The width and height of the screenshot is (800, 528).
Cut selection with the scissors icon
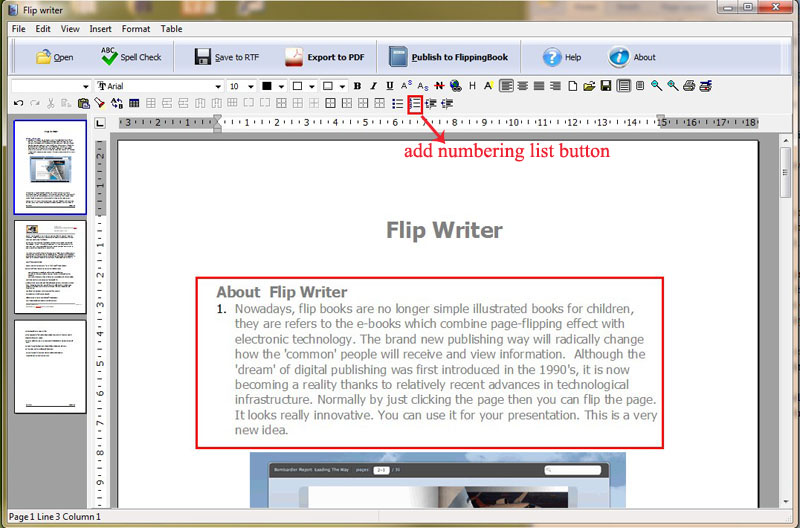51,104
